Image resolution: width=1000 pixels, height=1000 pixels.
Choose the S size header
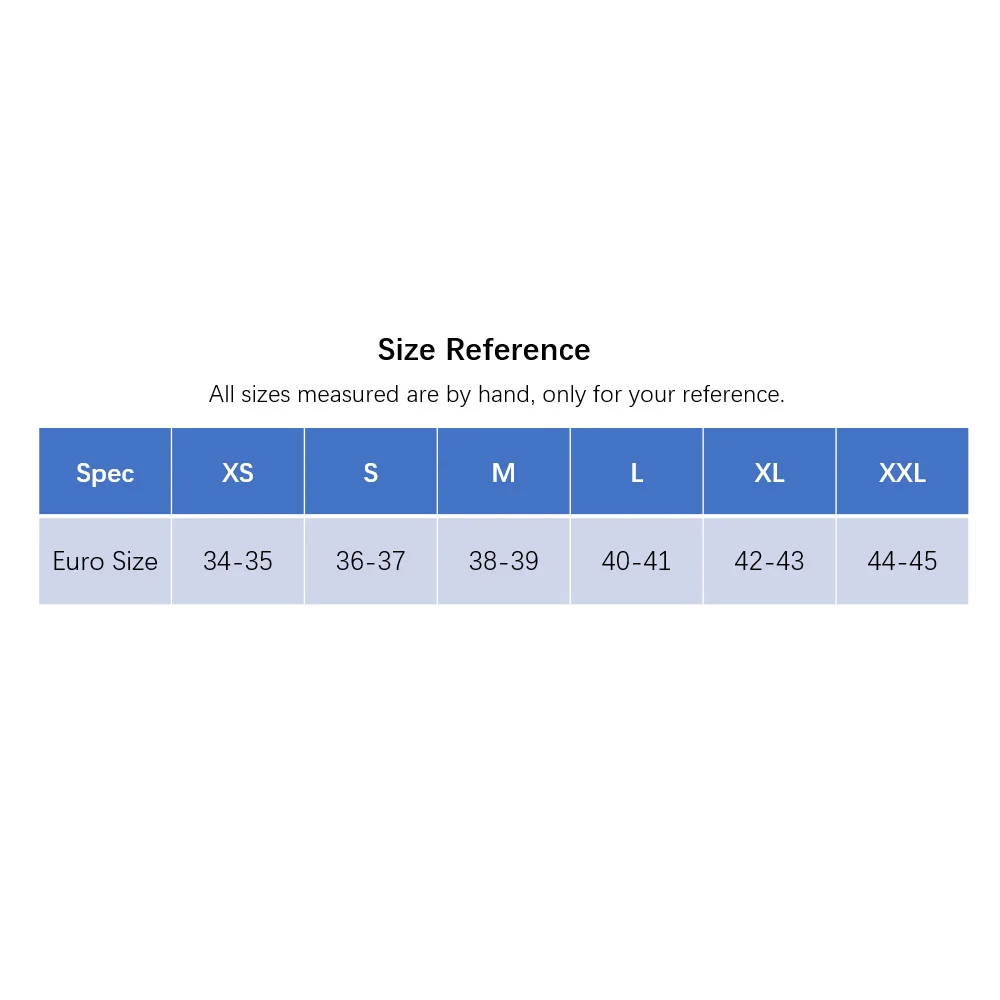pos(371,471)
